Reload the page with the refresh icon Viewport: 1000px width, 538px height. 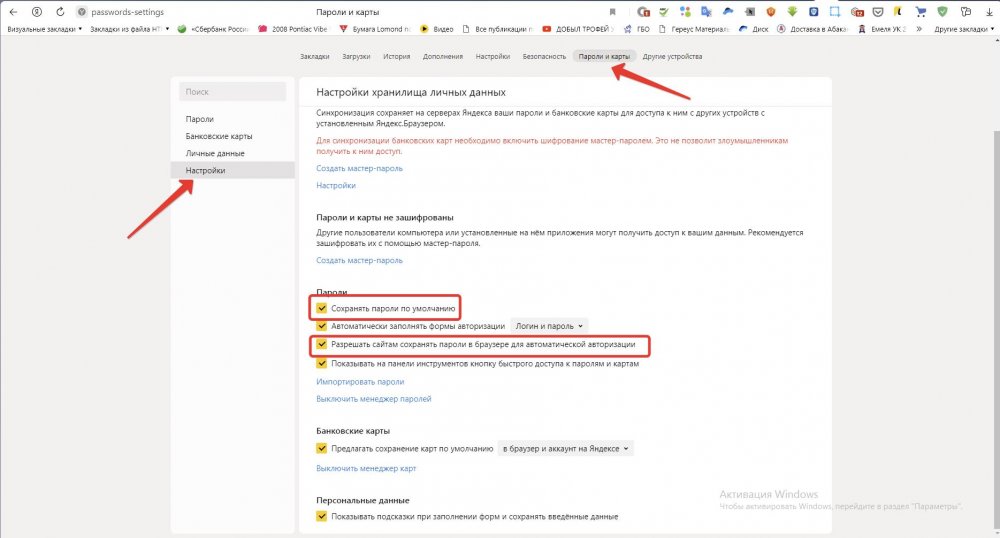point(61,12)
